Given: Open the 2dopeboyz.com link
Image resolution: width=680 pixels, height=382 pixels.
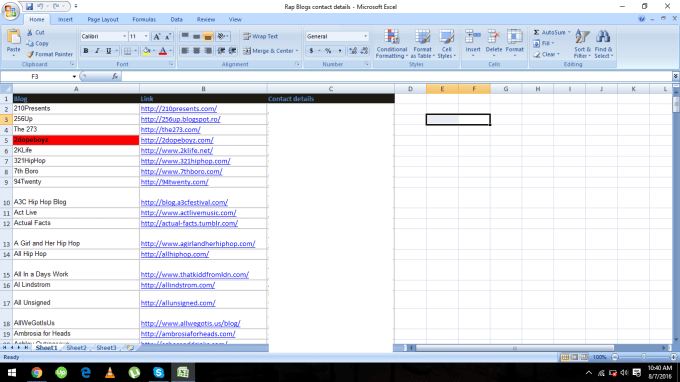Looking at the screenshot, I should point(177,140).
